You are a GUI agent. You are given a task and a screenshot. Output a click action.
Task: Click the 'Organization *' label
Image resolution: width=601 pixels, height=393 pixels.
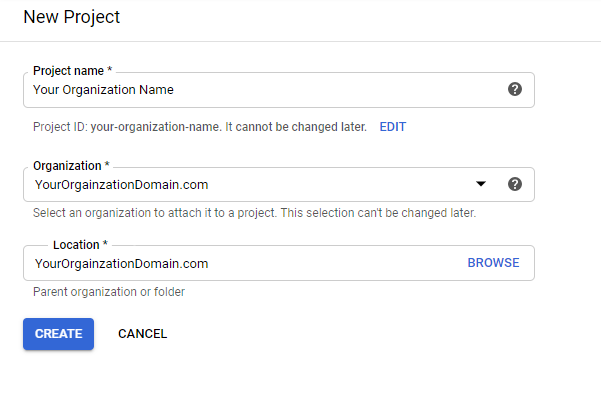(71, 166)
